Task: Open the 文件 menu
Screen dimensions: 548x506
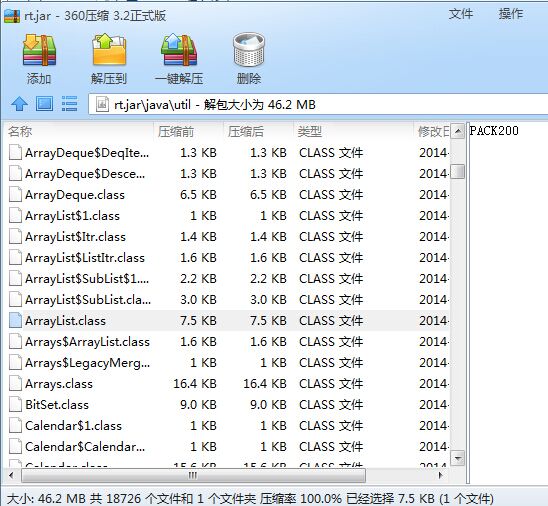Action: 461,14
